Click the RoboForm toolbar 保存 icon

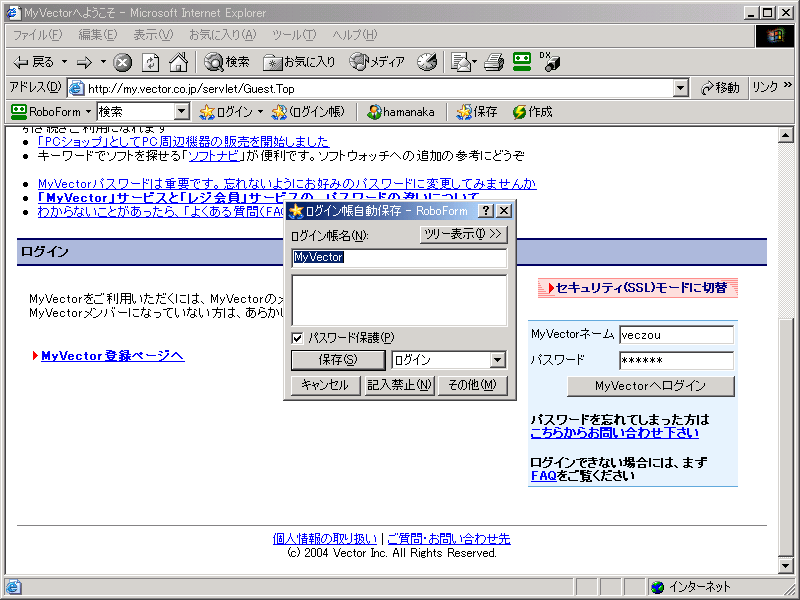tap(477, 112)
